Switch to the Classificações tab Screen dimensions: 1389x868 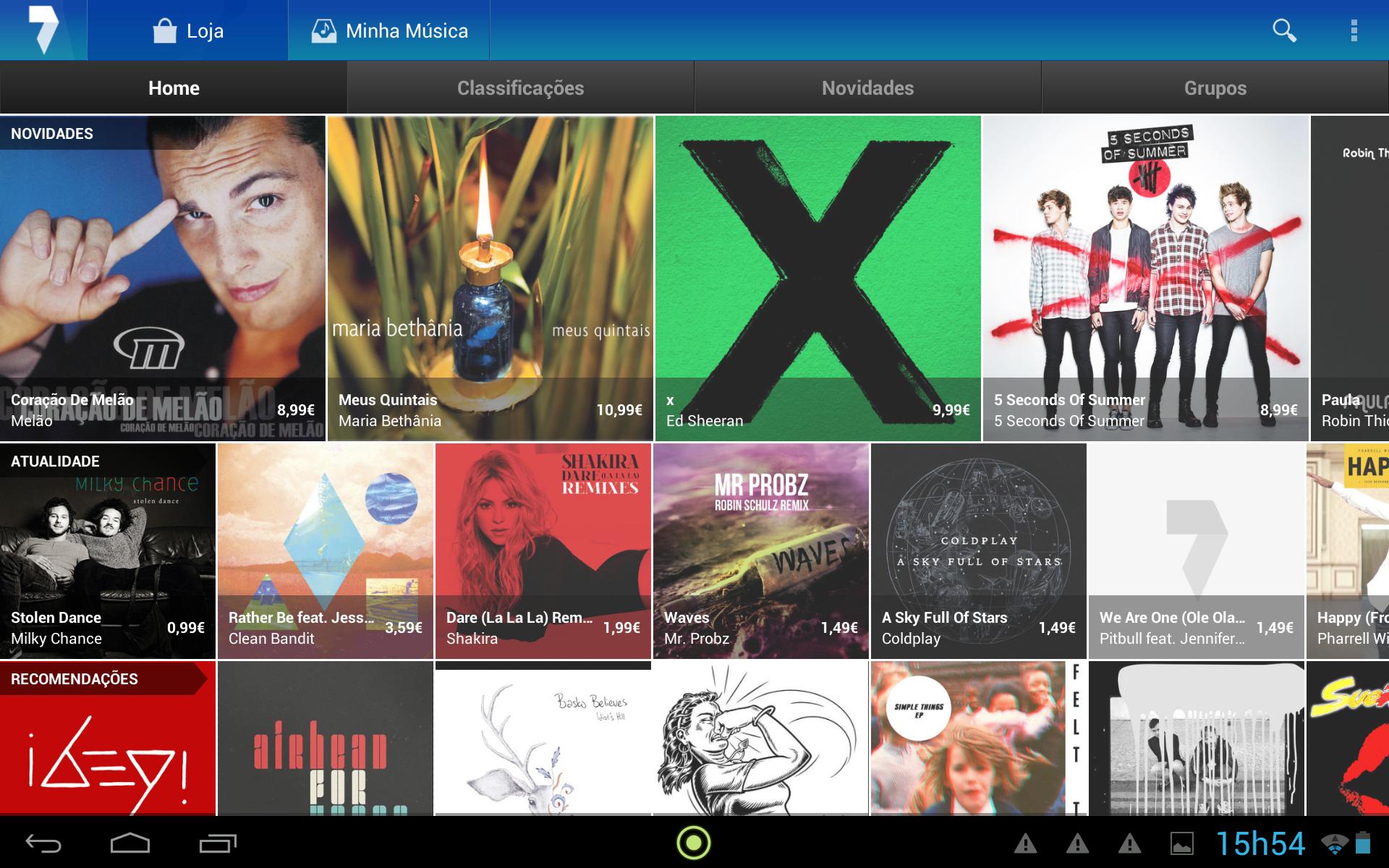coord(521,88)
